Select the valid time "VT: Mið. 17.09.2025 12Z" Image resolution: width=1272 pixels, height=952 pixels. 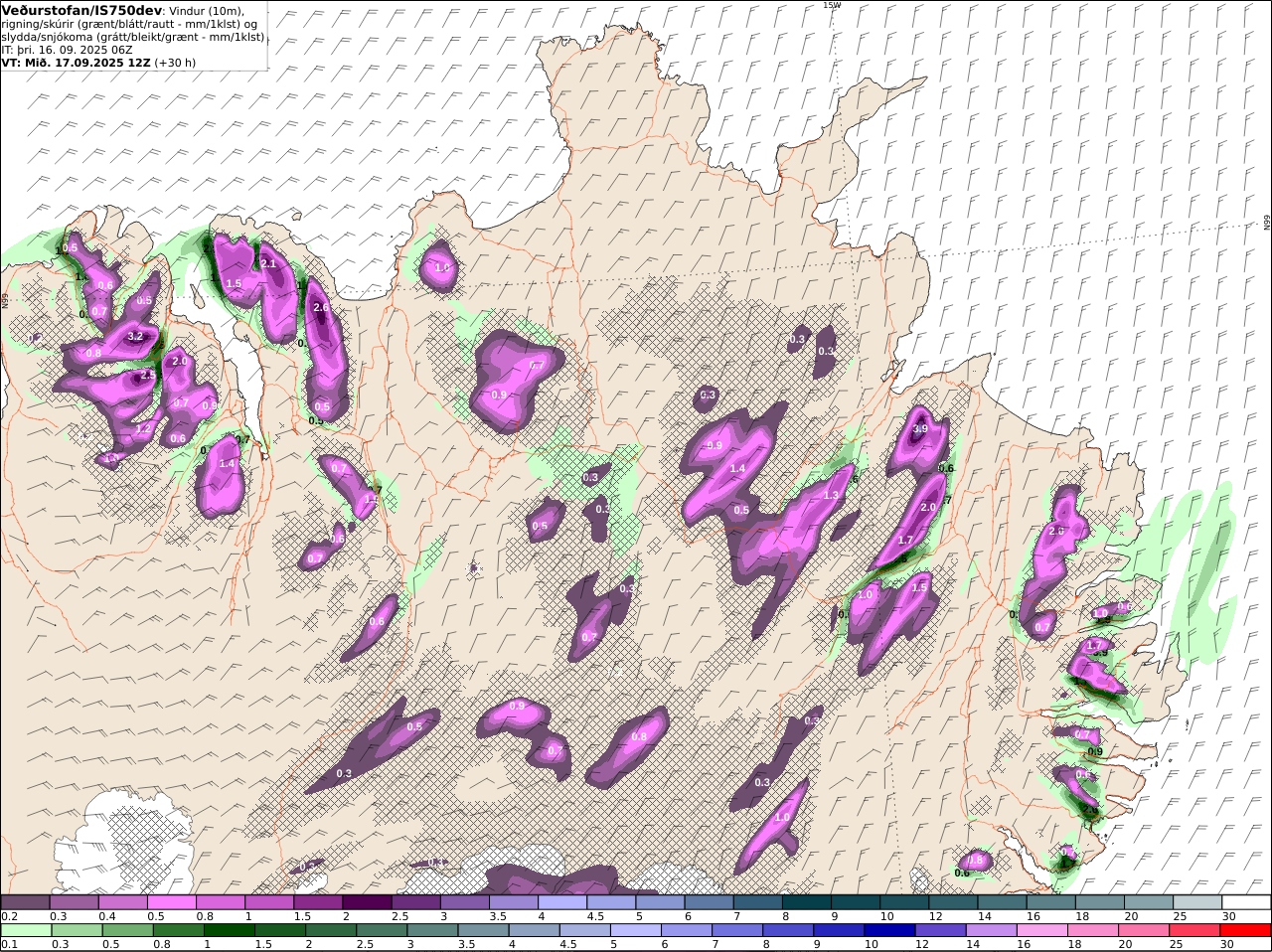[77, 63]
